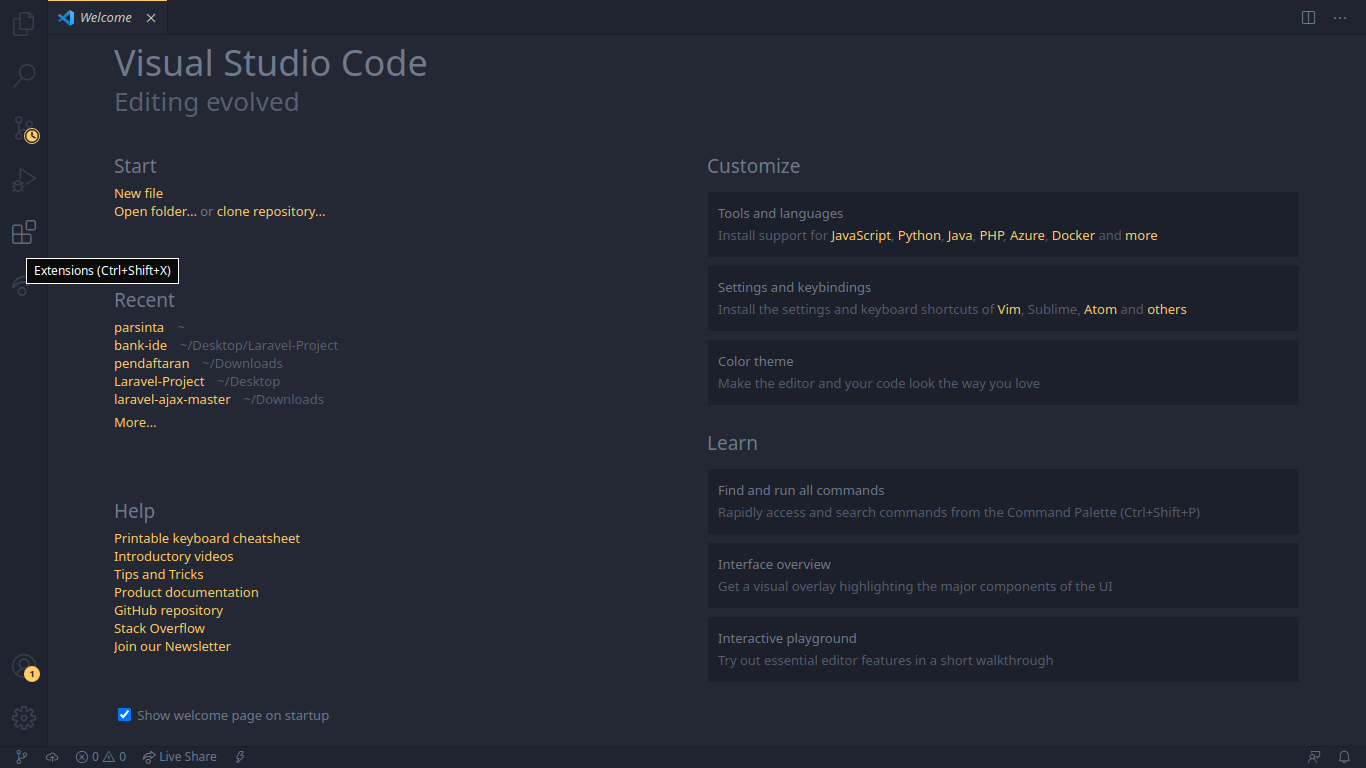Open the Explorer view in the activity bar

(24, 24)
